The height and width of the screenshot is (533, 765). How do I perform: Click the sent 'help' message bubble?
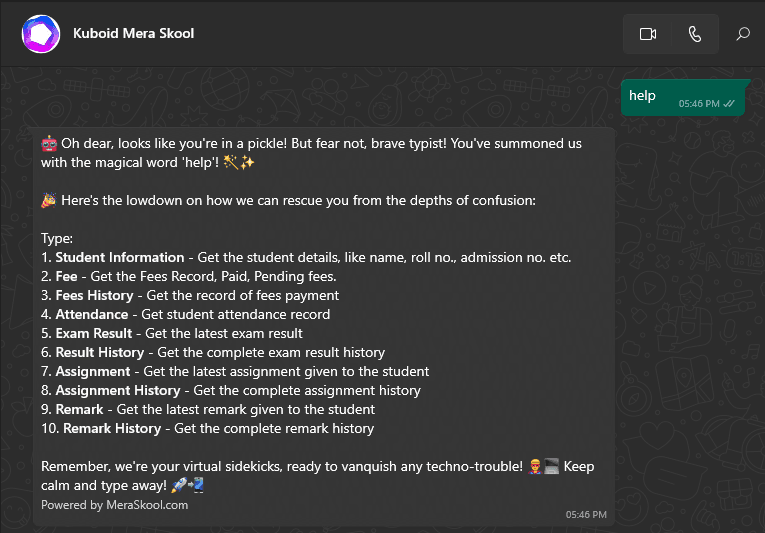(643, 96)
